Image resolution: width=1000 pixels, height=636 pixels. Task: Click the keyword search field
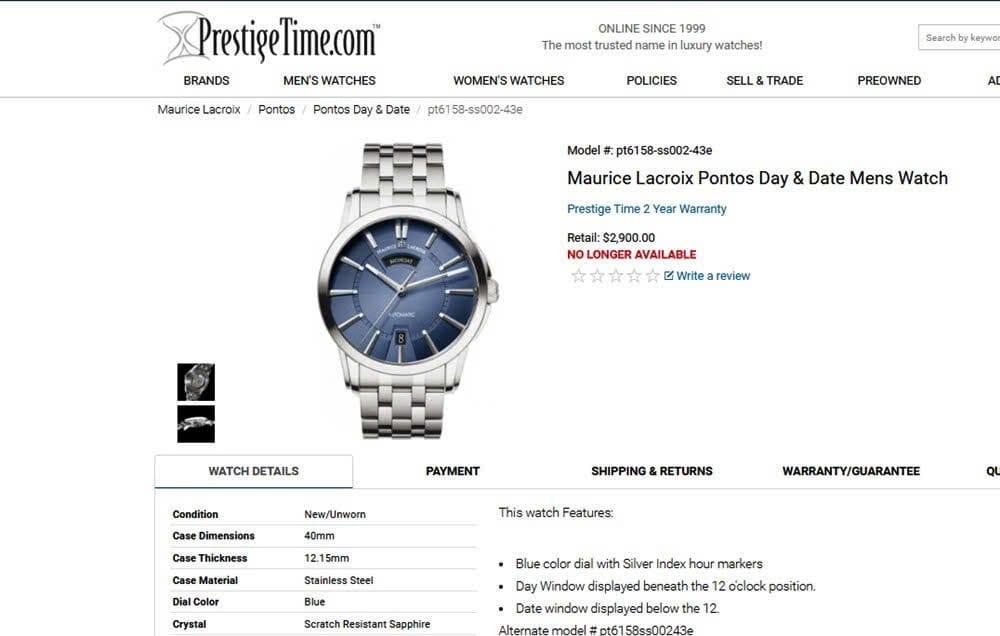pyautogui.click(x=959, y=38)
